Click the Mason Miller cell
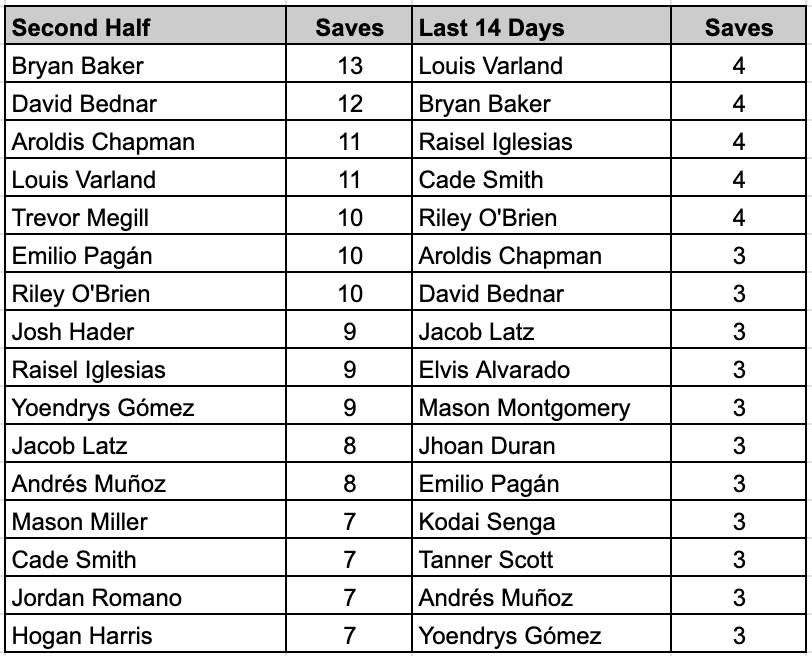Viewport: 812px width, 656px height. point(146,519)
